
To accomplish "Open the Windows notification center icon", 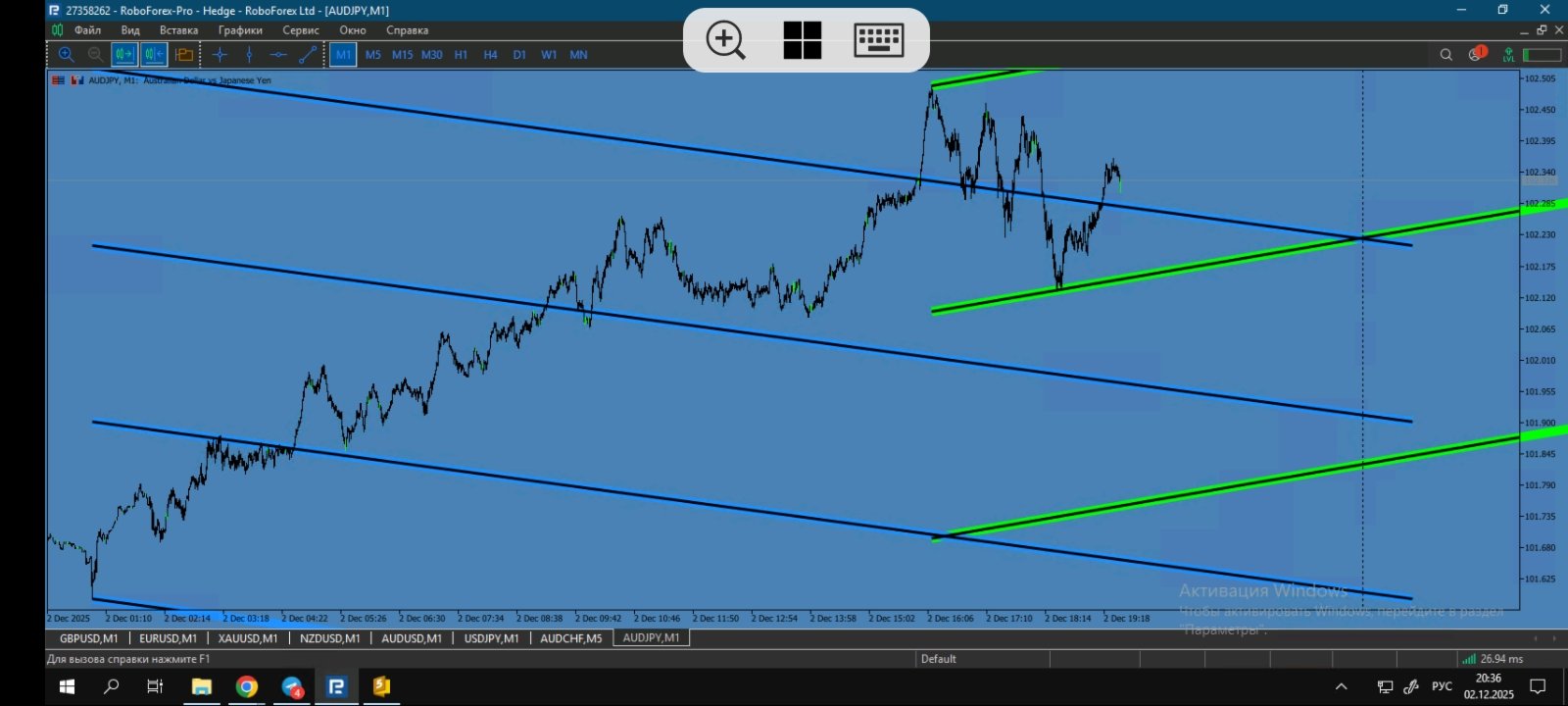I will point(1539,686).
